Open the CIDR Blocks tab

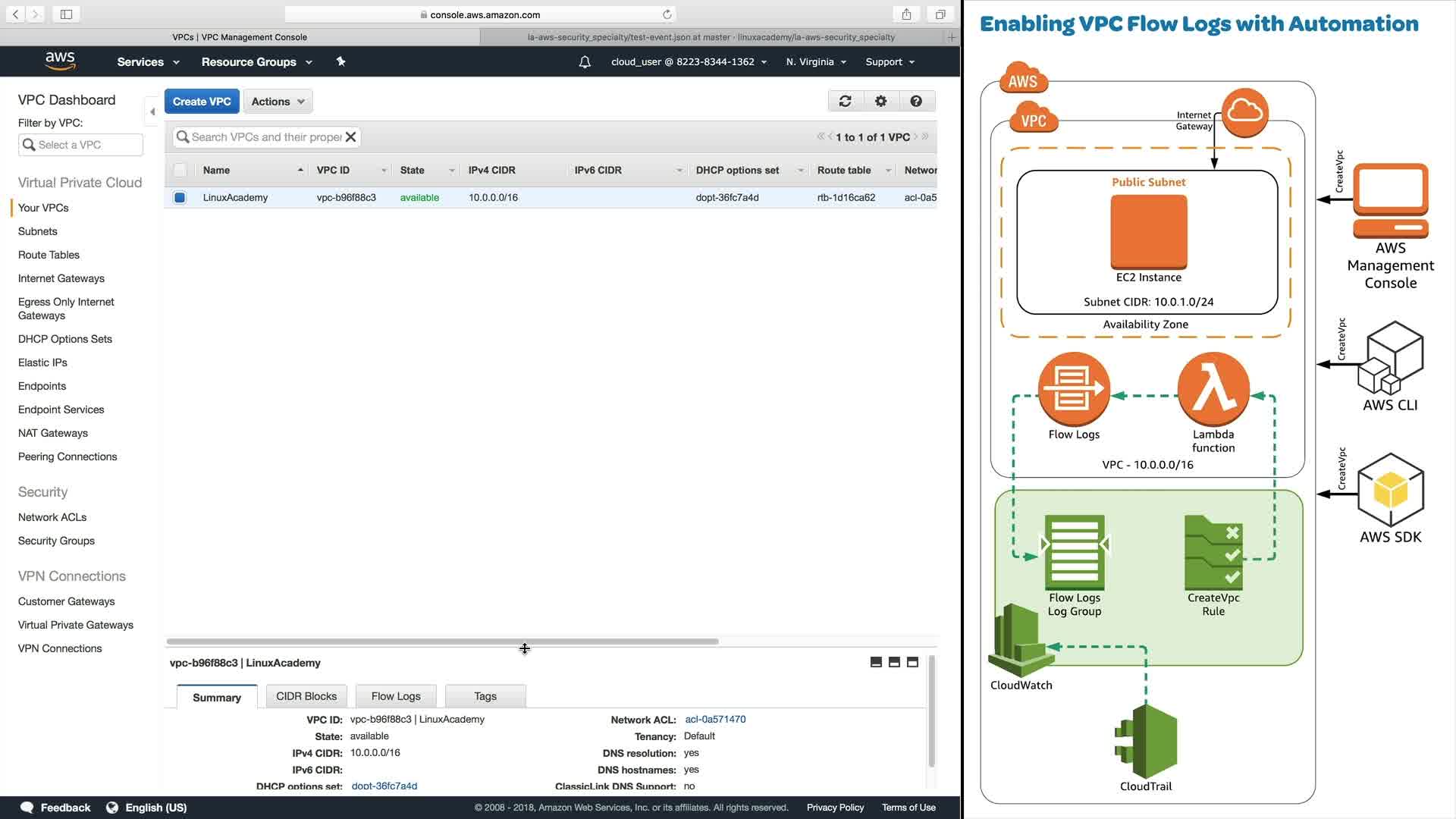click(306, 696)
